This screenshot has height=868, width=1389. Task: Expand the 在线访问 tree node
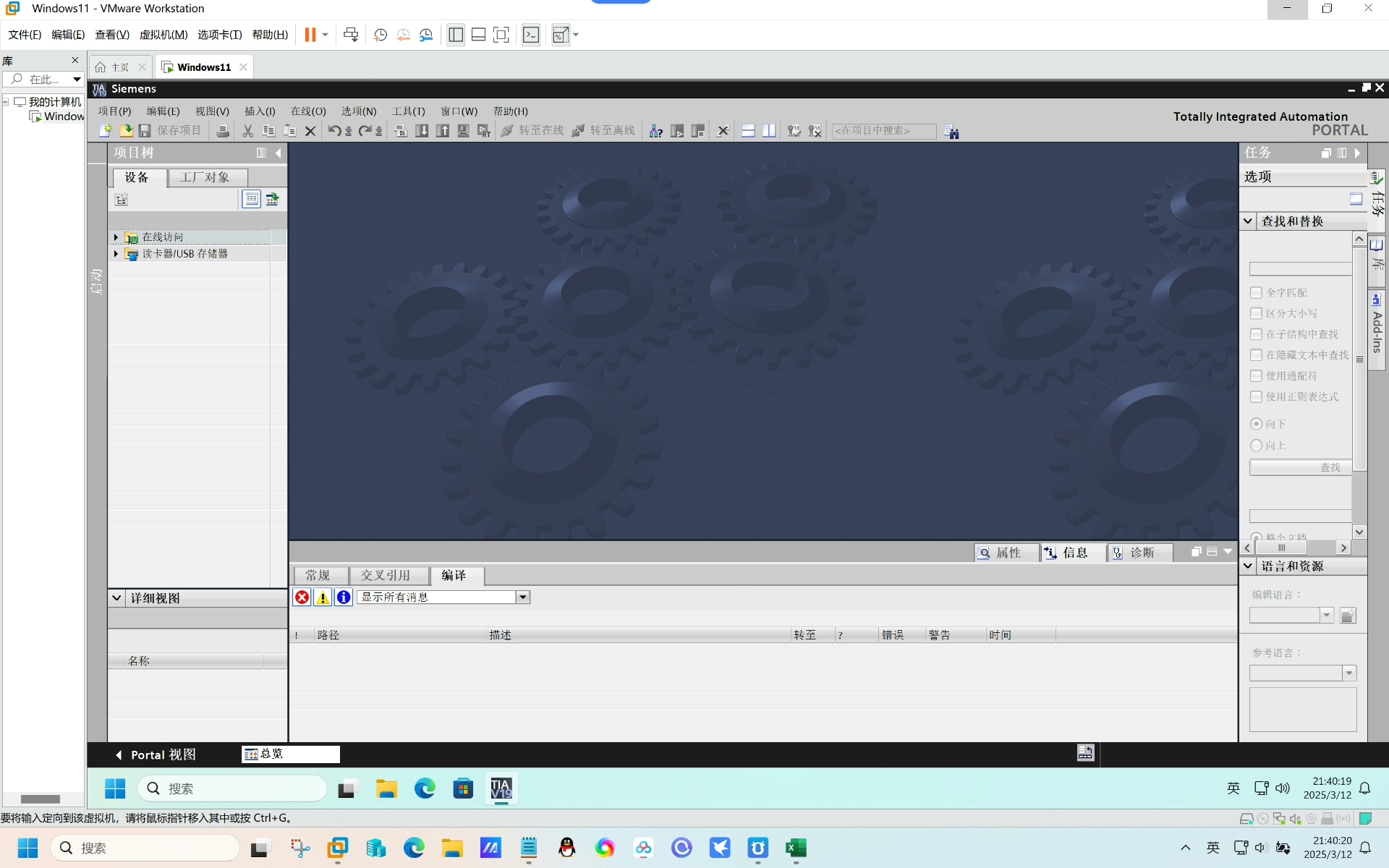point(116,237)
